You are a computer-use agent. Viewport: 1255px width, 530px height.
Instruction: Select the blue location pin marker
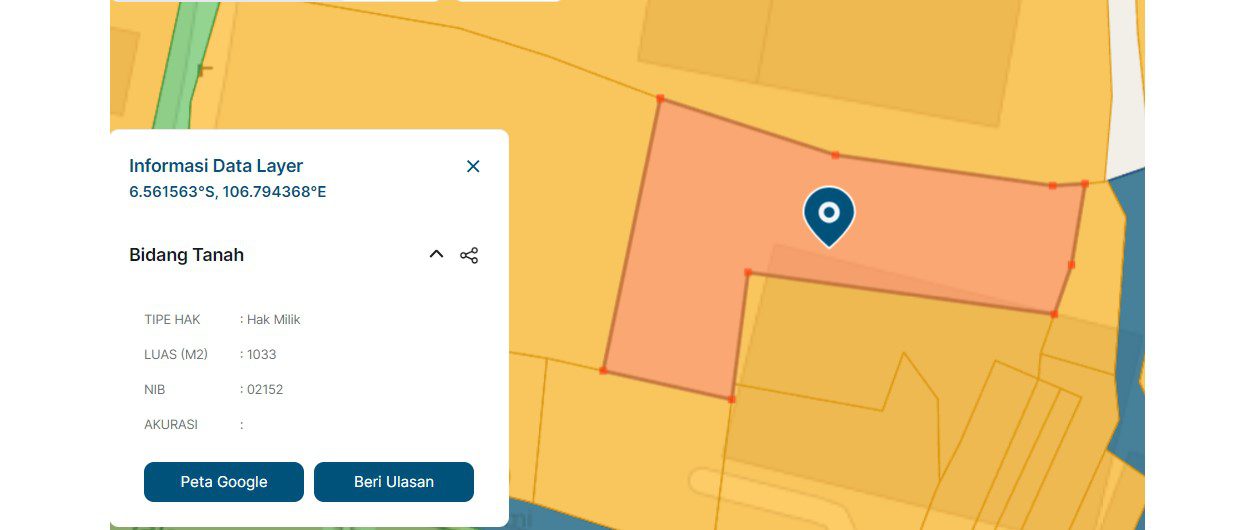[x=829, y=214]
